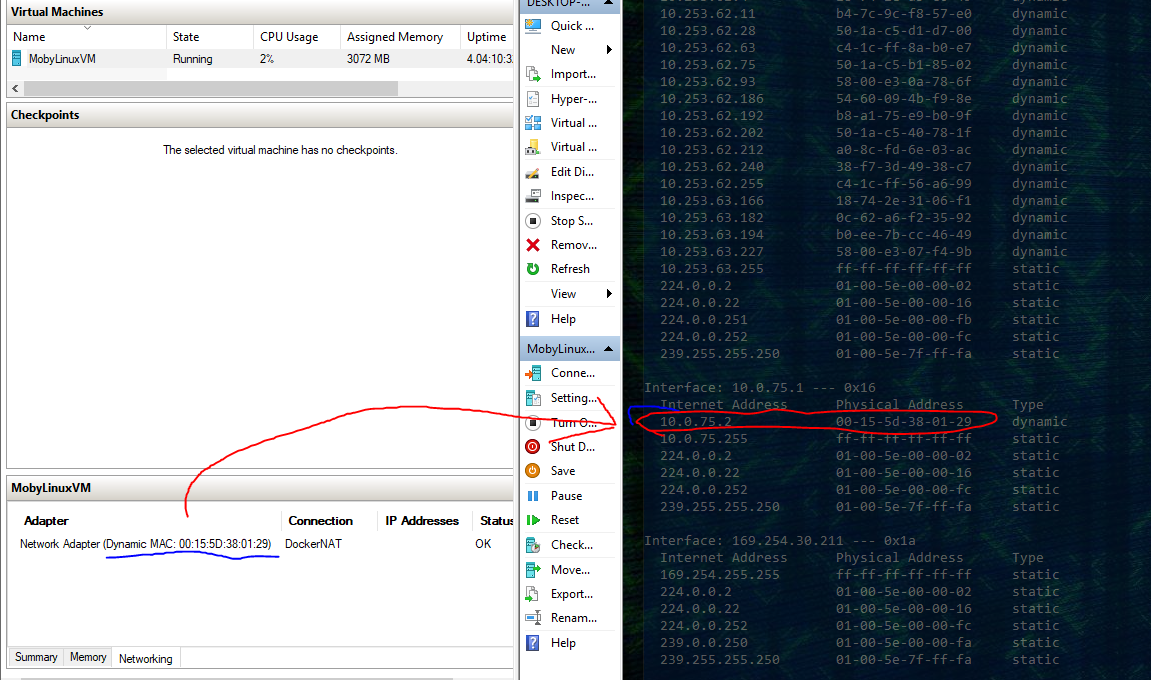Viewport: 1151px width, 680px height.
Task: Expand the New action submenu
Action: (x=563, y=49)
